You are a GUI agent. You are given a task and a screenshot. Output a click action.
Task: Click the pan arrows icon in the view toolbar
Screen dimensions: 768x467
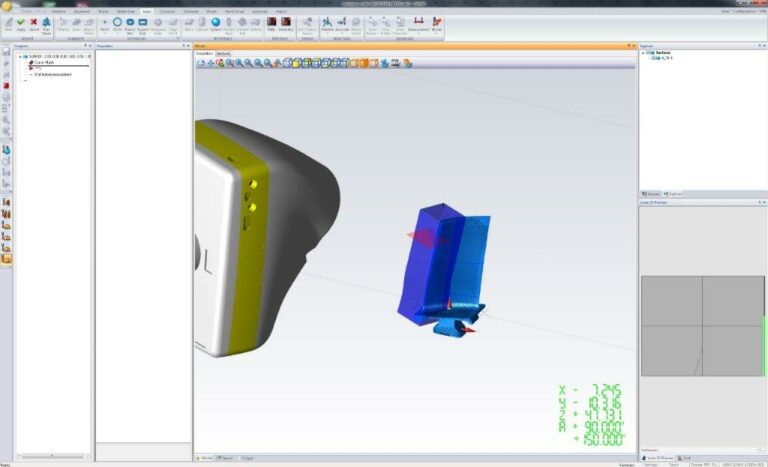[x=211, y=63]
